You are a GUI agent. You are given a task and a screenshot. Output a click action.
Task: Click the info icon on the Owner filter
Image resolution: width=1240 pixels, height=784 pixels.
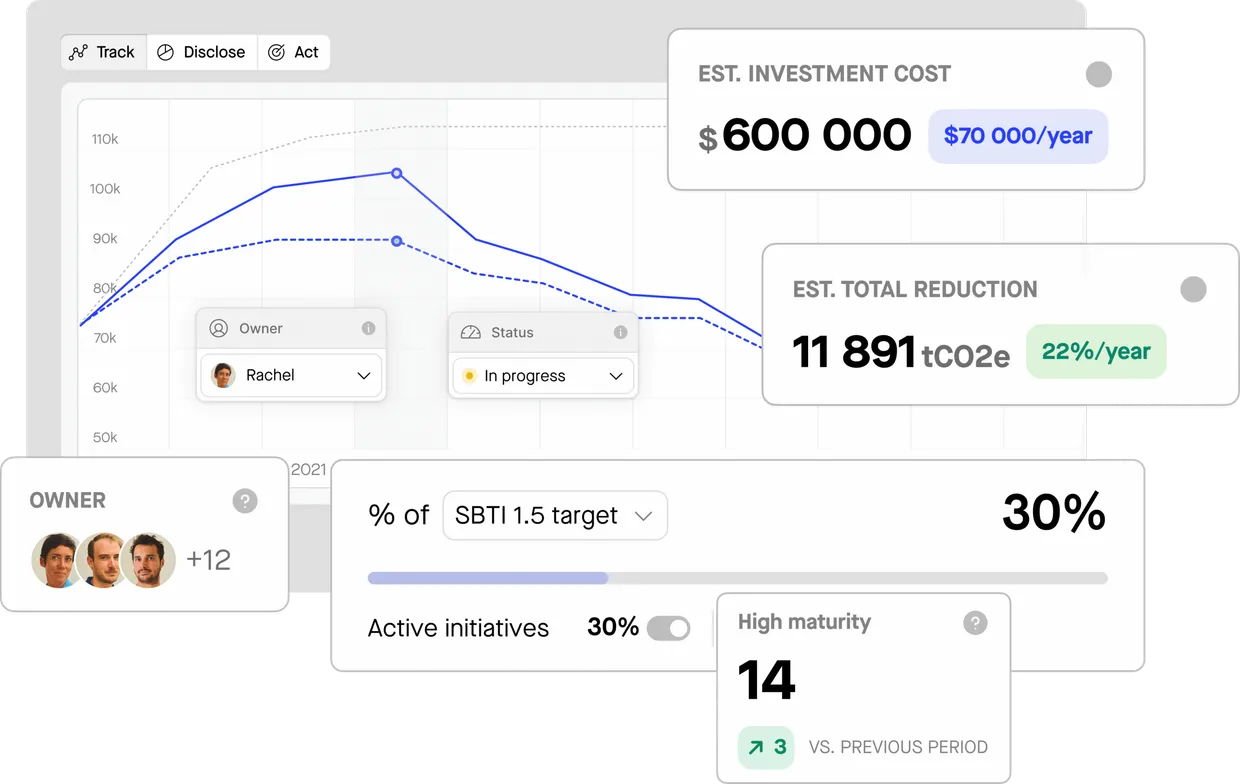368,328
